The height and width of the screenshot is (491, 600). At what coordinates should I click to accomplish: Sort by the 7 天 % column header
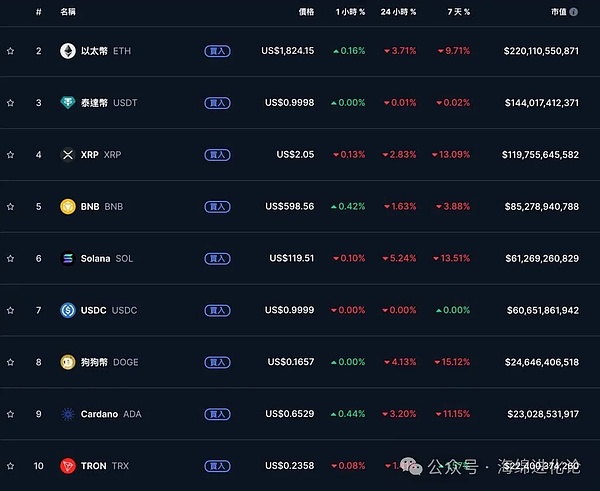[x=453, y=12]
